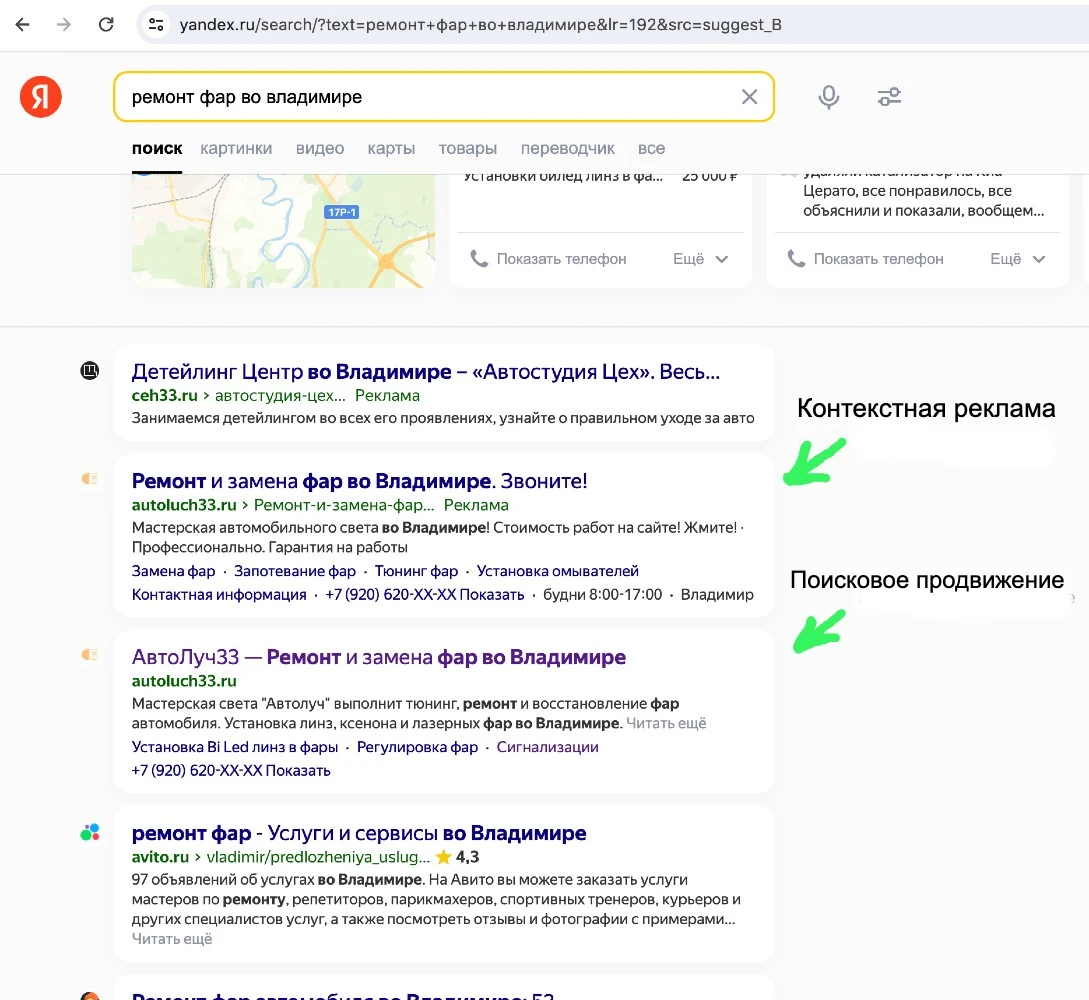Switch to товары tab
This screenshot has width=1089, height=1000.
pos(467,149)
